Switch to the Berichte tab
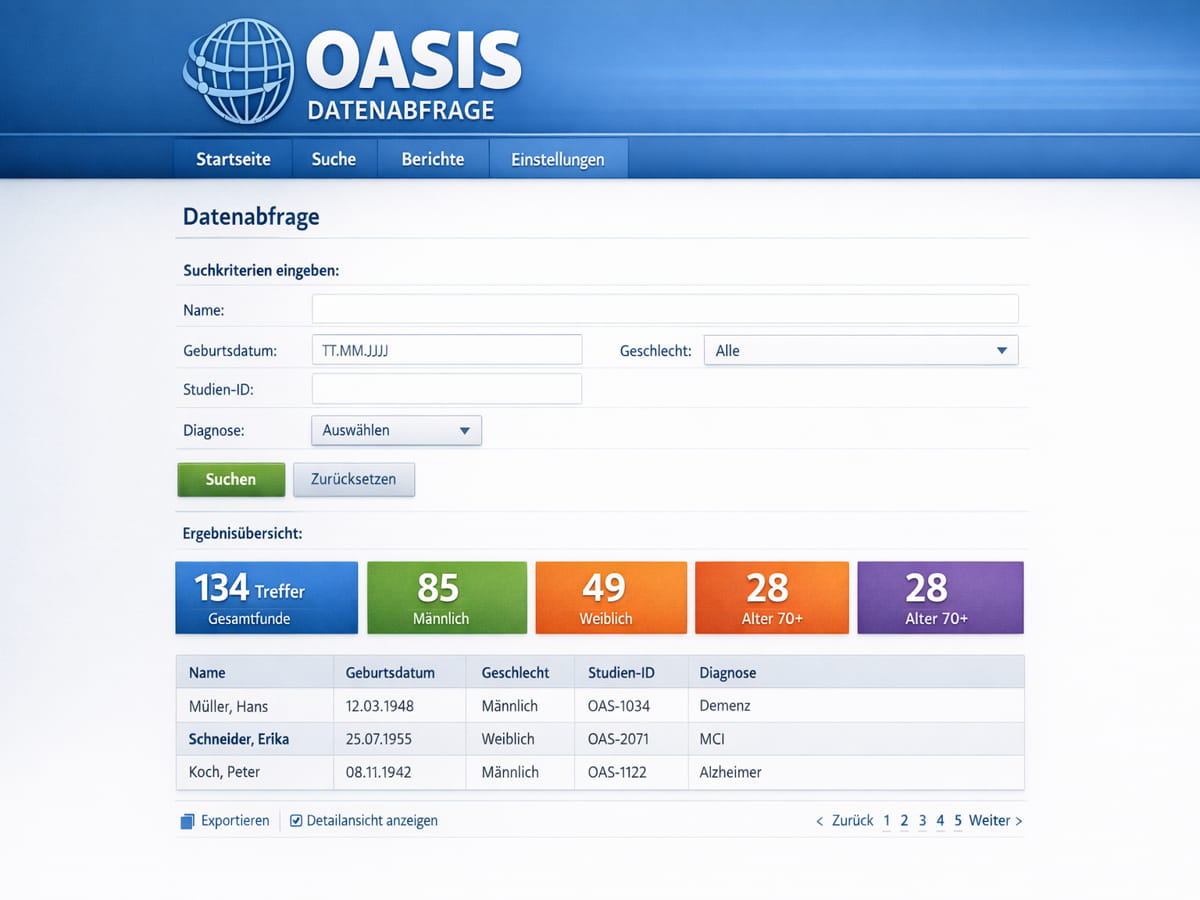Screen dimensions: 1200x900 (x=433, y=159)
